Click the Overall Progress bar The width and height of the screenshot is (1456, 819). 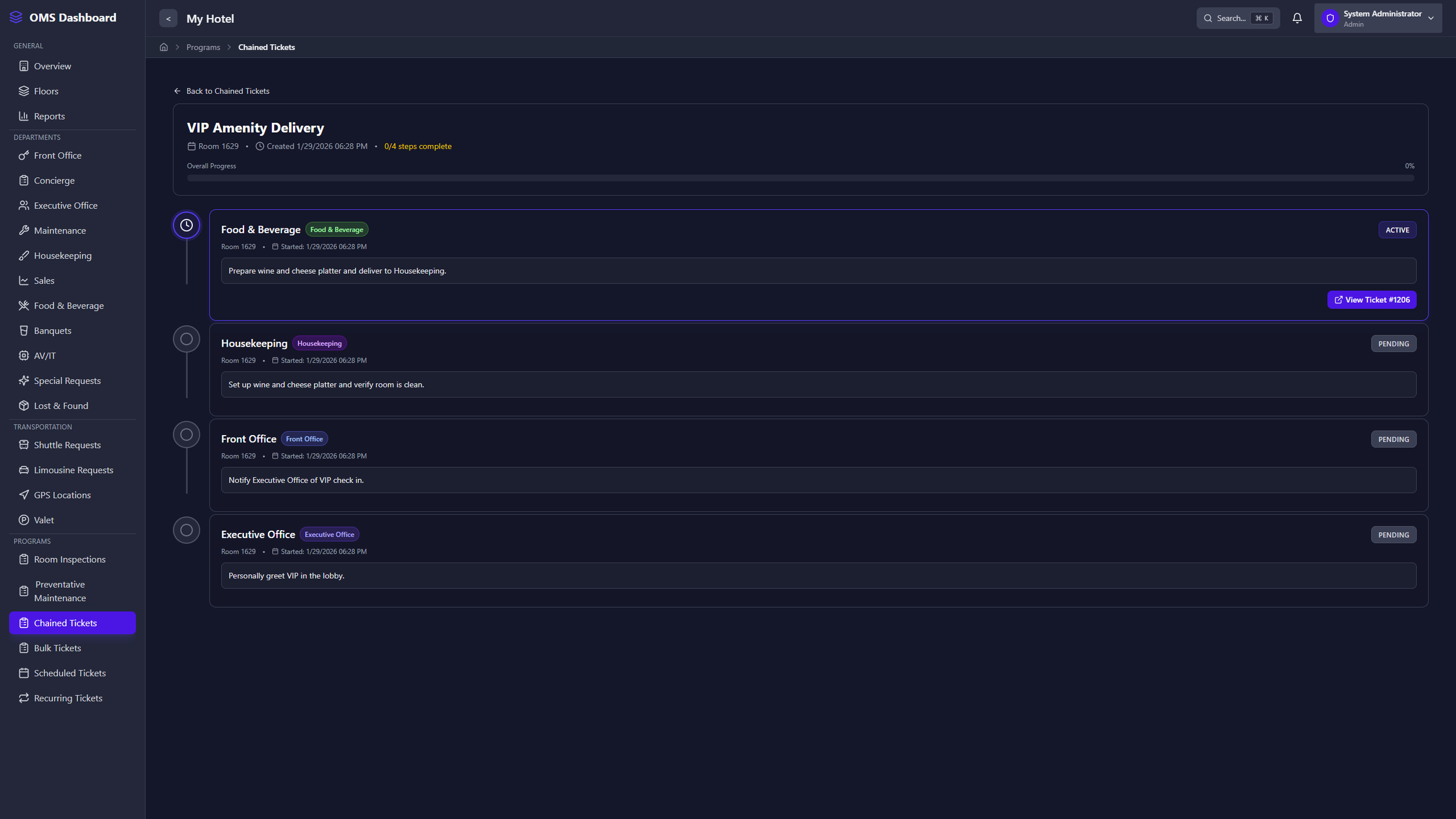(x=800, y=178)
